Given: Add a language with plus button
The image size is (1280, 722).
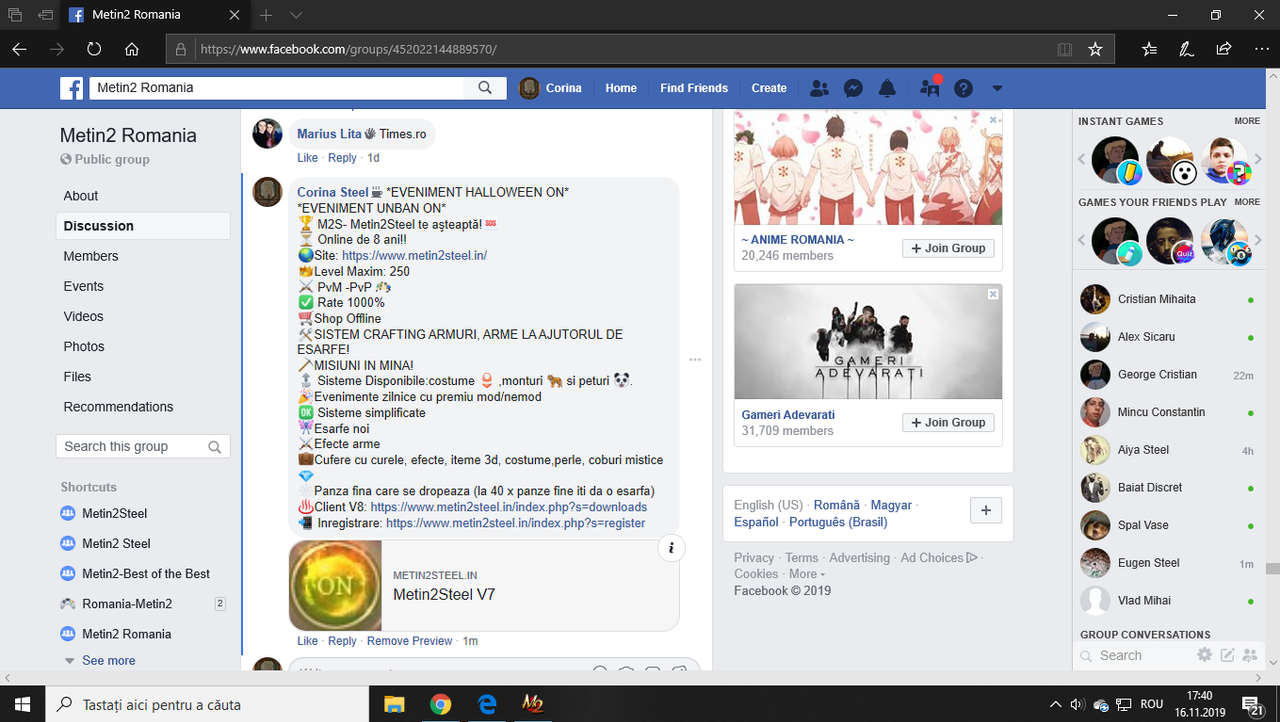Looking at the screenshot, I should point(985,510).
